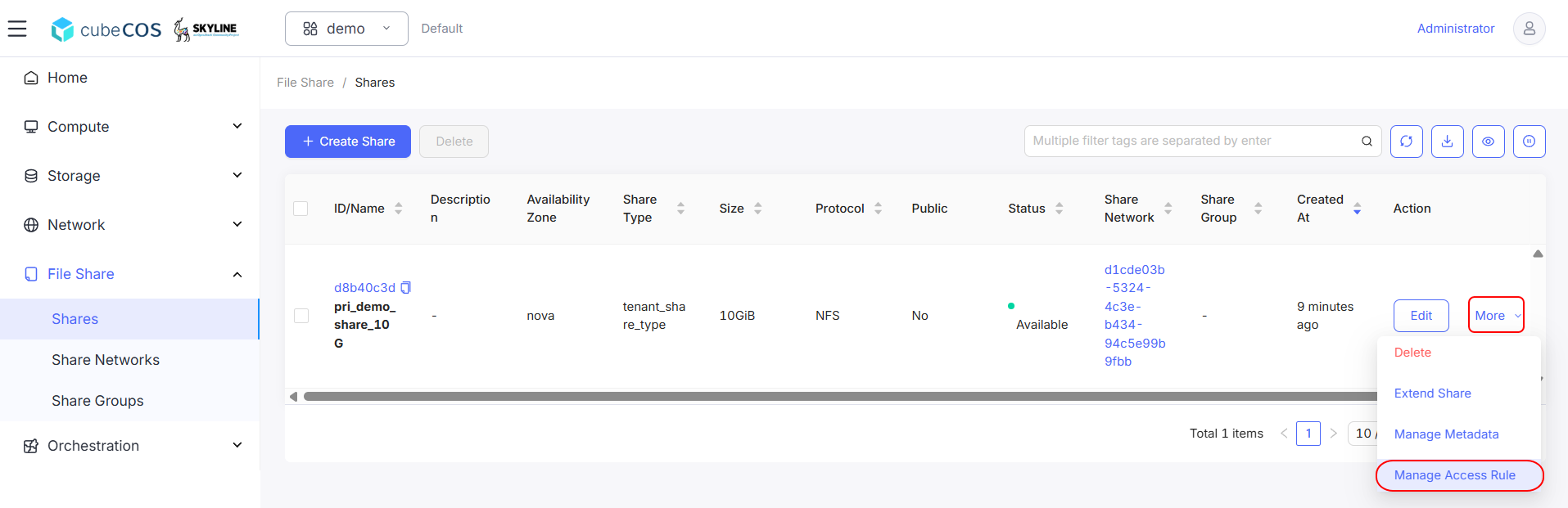Copy share ID d8b40c3d icon
This screenshot has width=1568, height=508.
point(405,288)
